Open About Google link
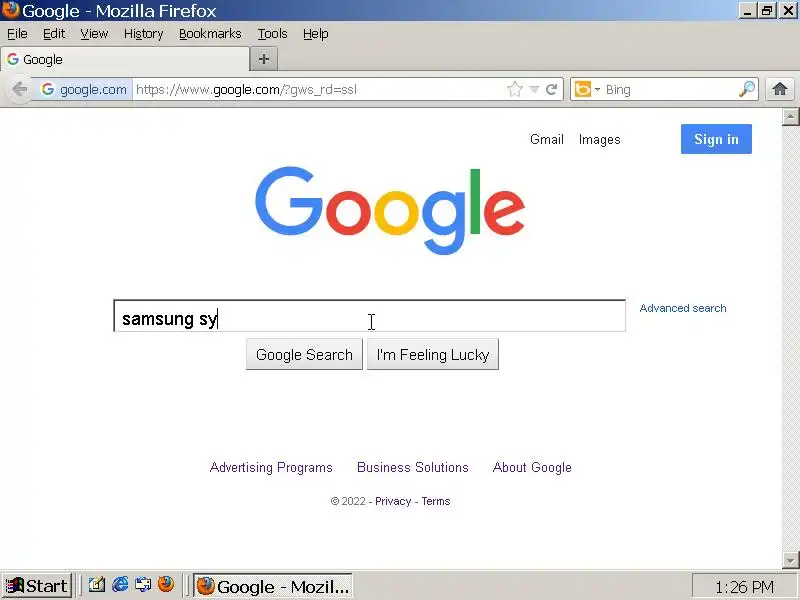The image size is (800, 600). [x=532, y=467]
